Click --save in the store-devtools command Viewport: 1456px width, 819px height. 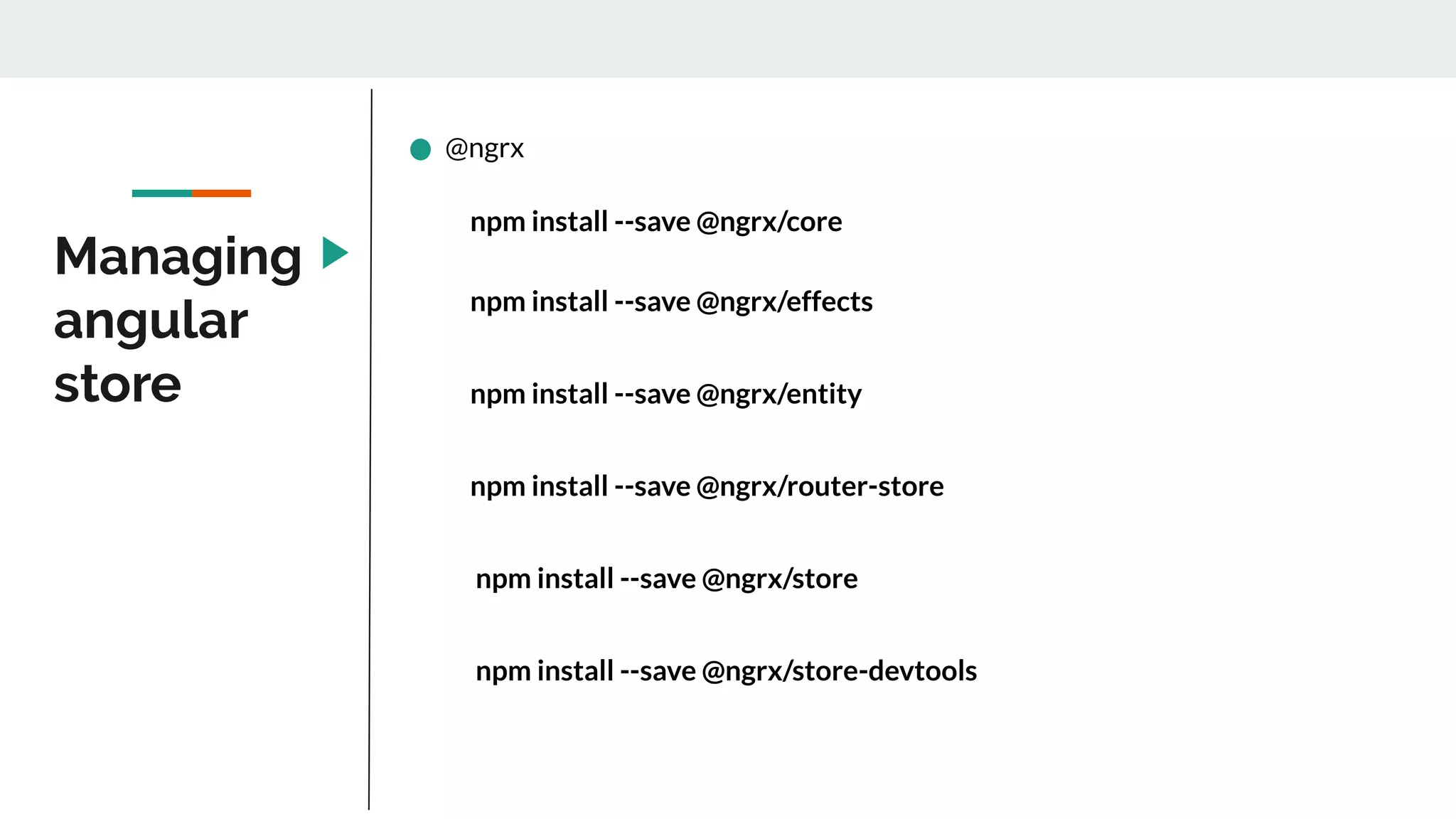[x=658, y=671]
